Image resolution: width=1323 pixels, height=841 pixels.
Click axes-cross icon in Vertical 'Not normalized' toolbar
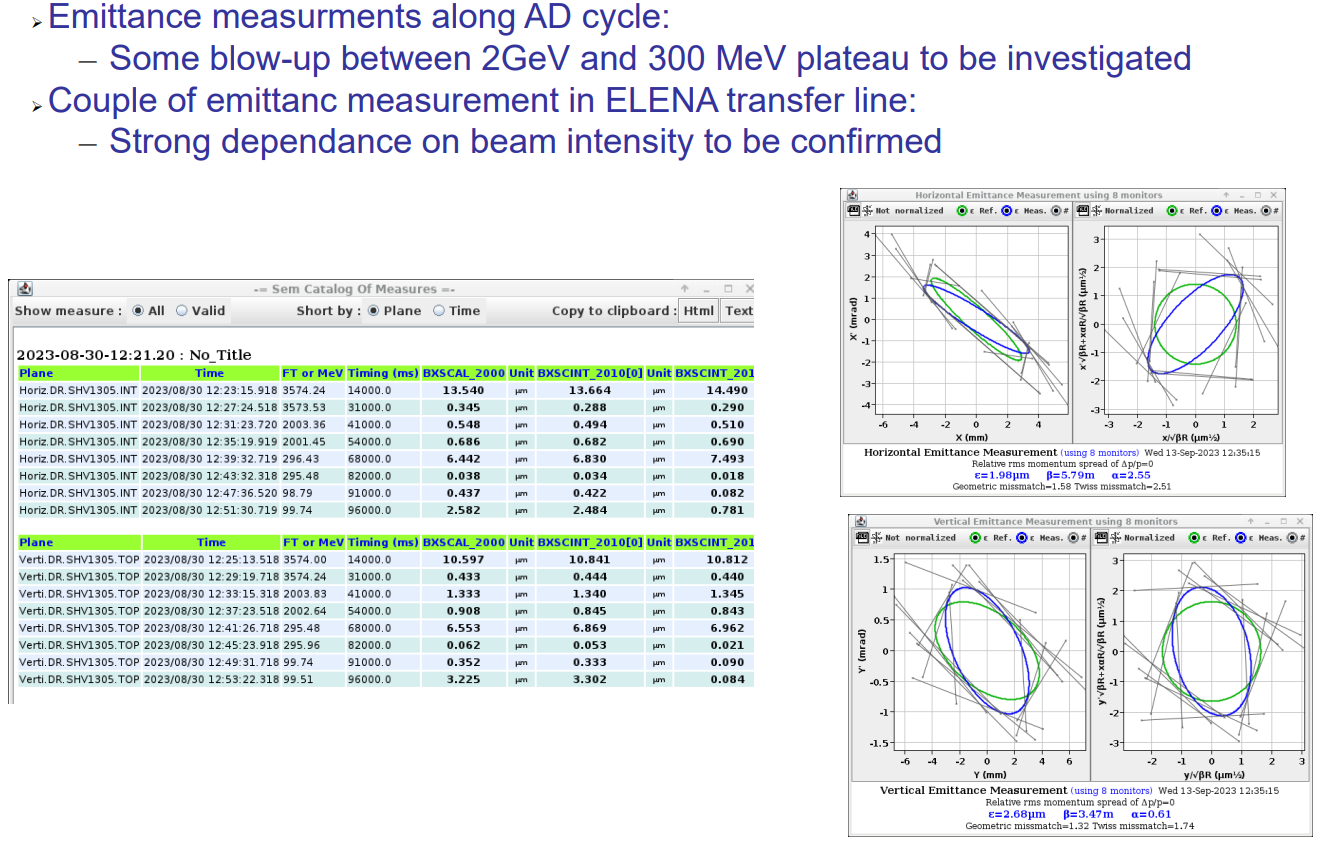[875, 537]
